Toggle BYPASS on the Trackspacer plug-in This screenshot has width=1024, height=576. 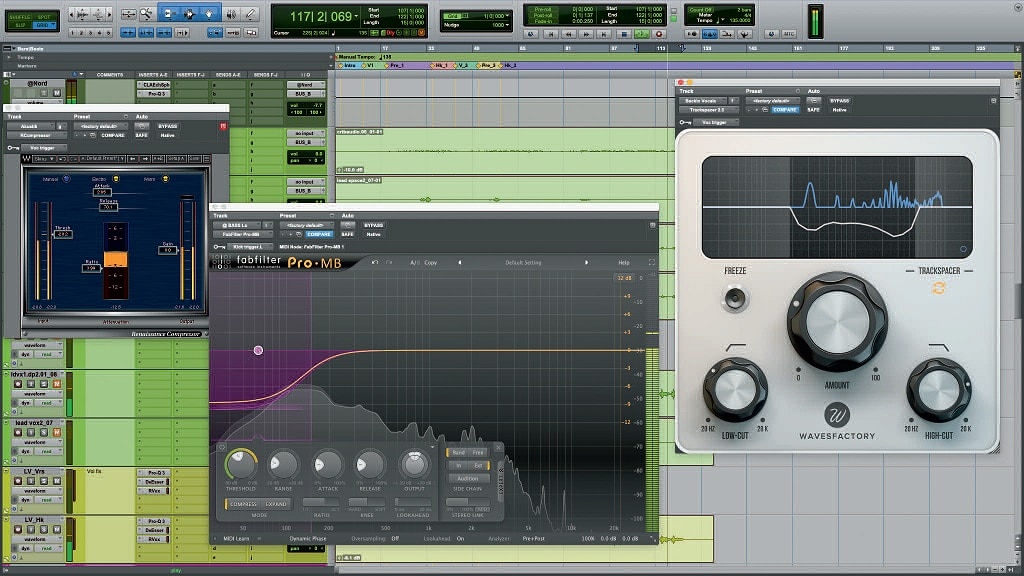840,101
